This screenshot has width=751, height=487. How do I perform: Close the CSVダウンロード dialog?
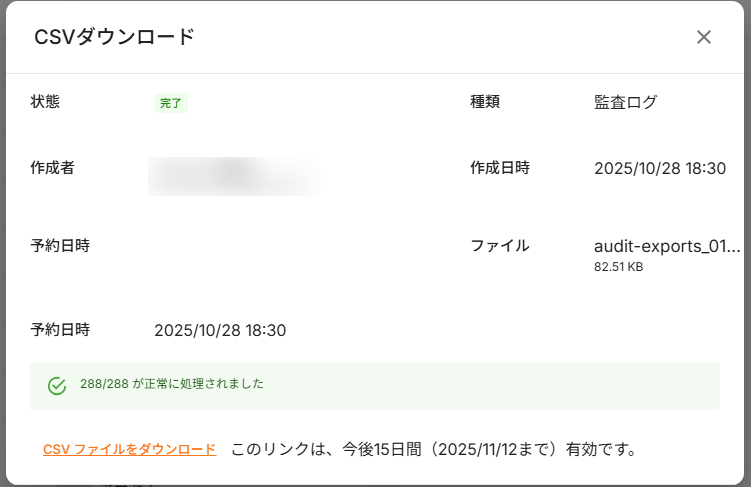pos(704,37)
